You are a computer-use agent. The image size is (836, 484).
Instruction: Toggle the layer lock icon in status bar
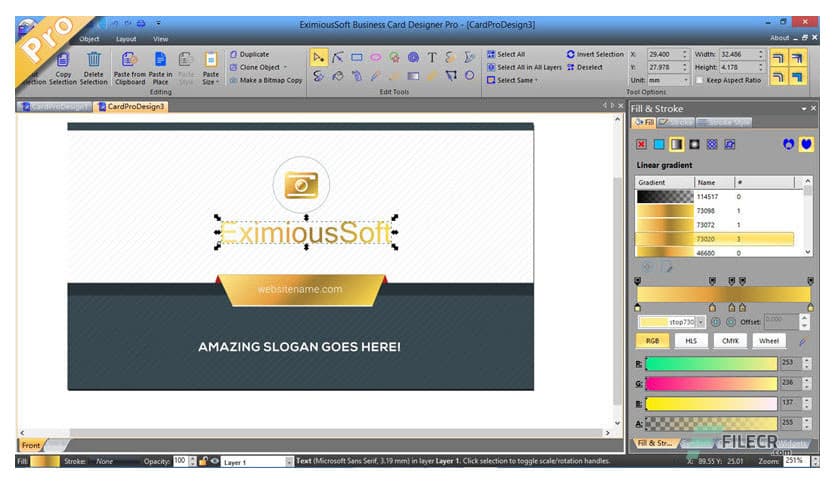pos(203,461)
